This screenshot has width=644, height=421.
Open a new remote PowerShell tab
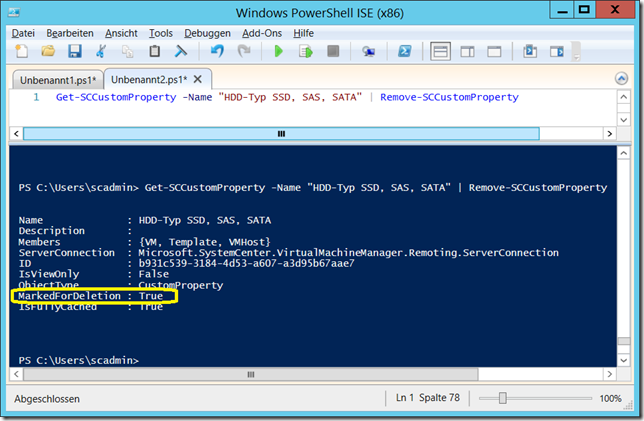point(368,51)
